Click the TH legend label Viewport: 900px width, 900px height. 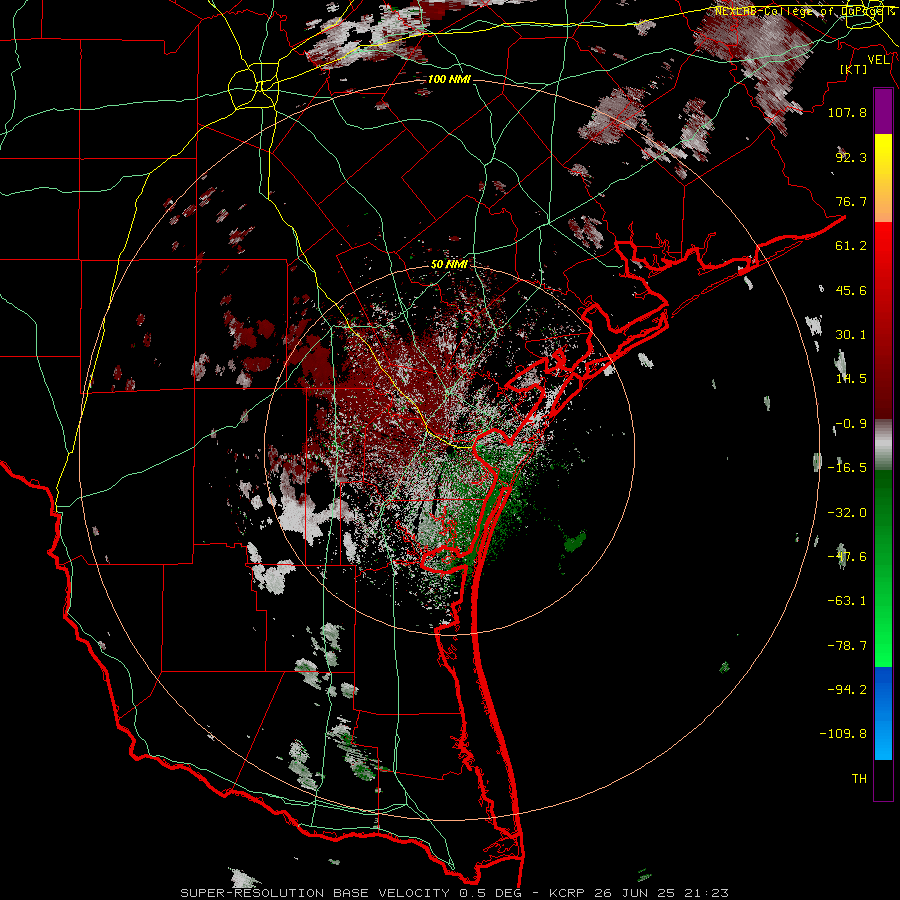[859, 778]
